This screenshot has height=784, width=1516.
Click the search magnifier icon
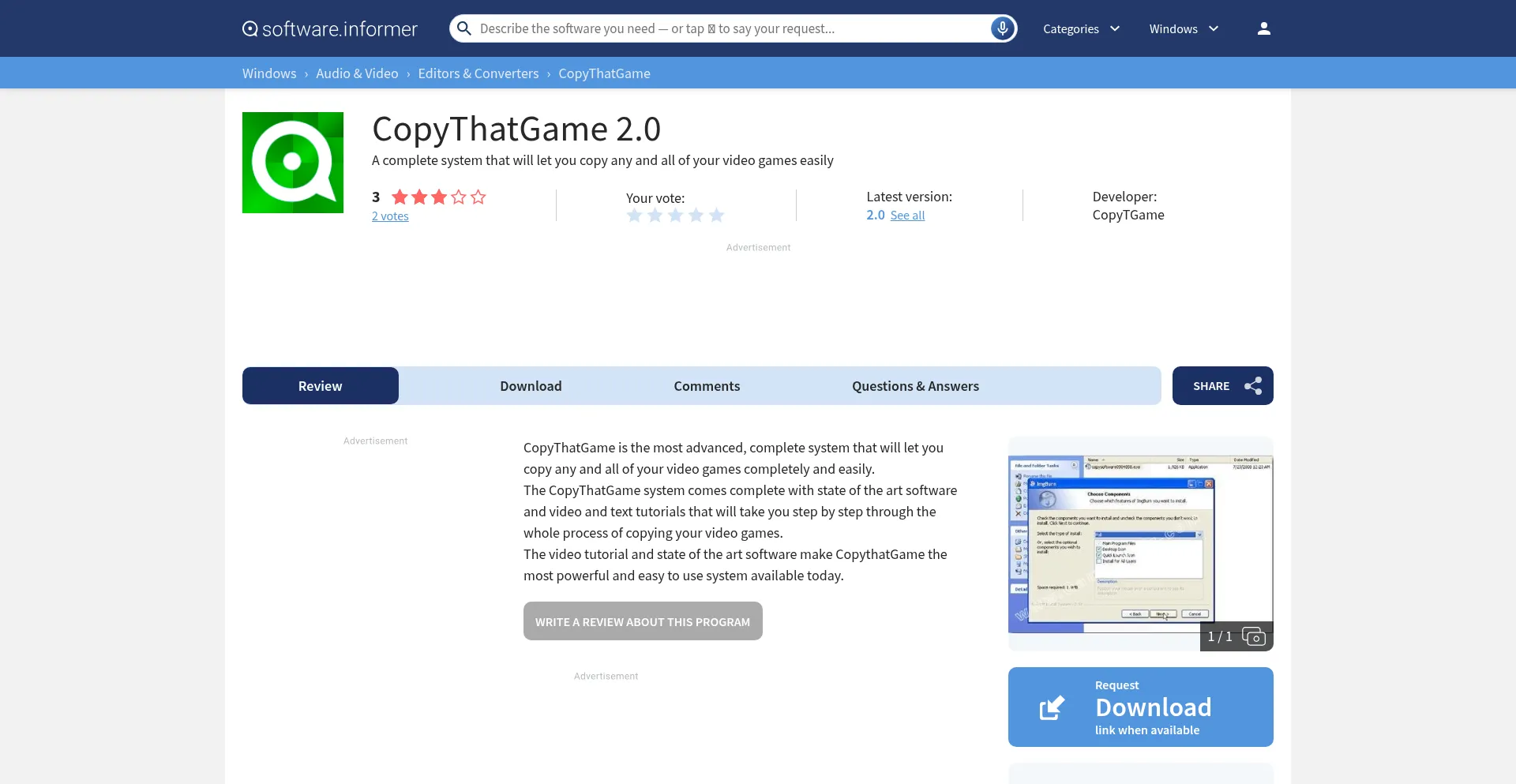click(x=463, y=28)
